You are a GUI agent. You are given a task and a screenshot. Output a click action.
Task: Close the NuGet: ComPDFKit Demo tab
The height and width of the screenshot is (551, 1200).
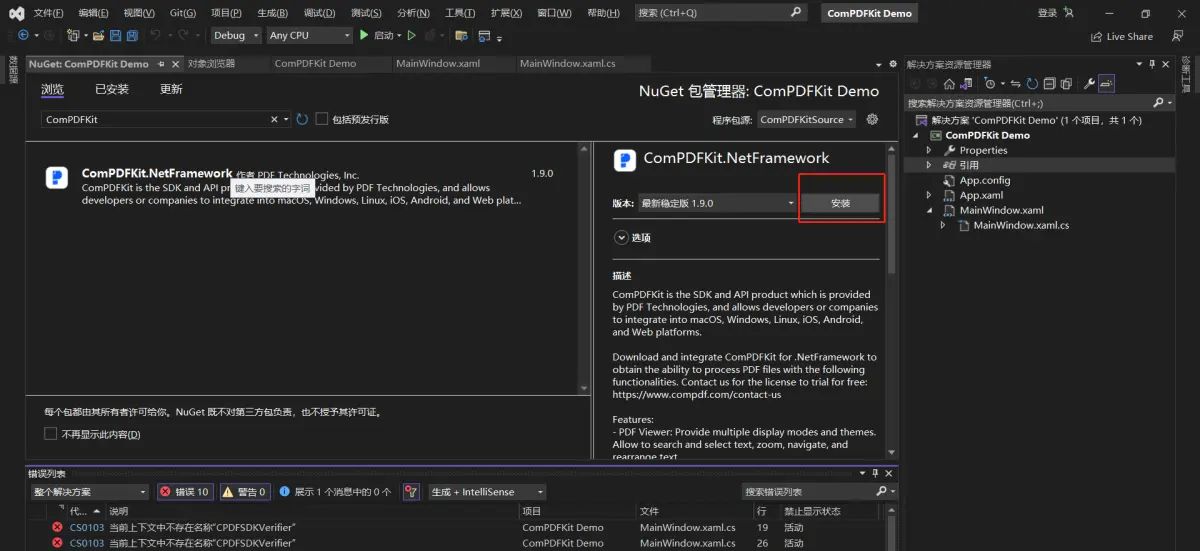[174, 63]
